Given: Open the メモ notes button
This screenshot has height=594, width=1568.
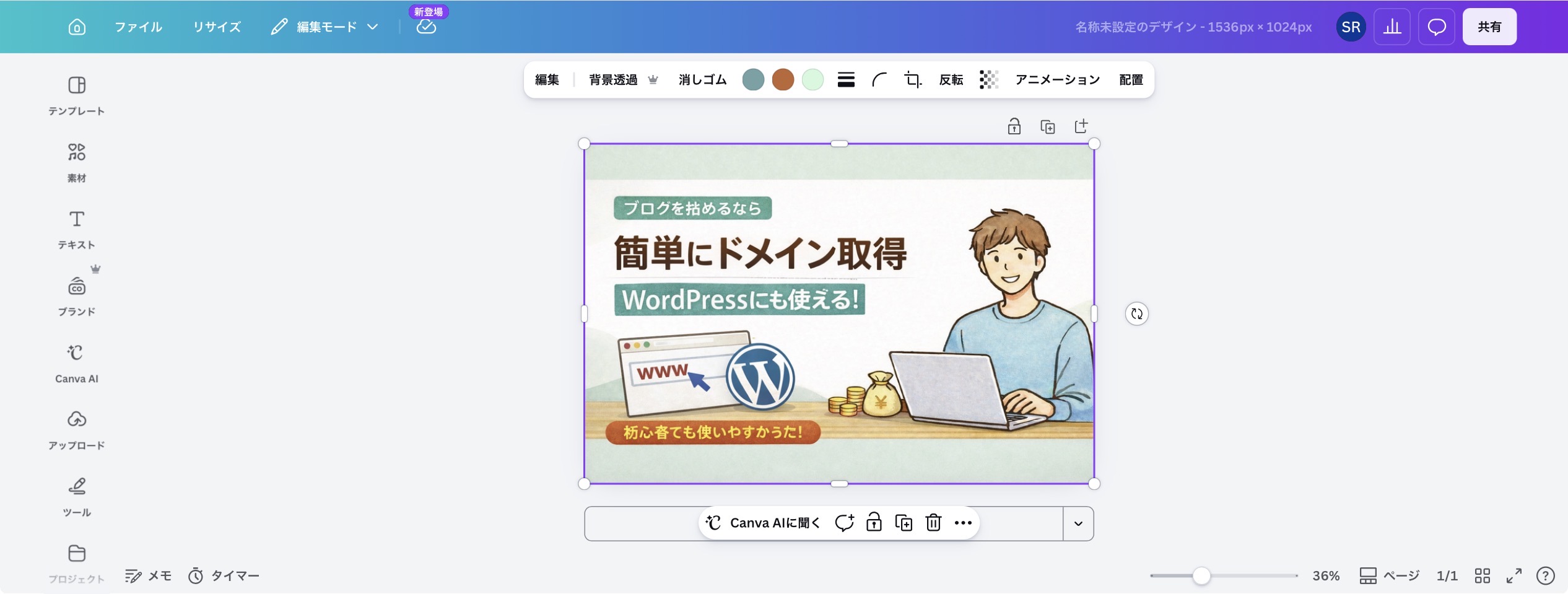Looking at the screenshot, I should pos(148,575).
